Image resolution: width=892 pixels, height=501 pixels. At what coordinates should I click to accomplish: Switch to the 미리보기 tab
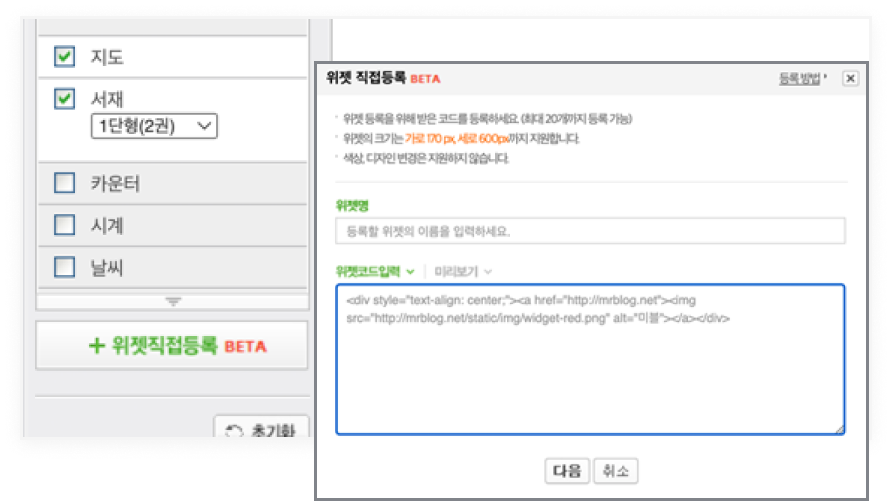tap(462, 271)
